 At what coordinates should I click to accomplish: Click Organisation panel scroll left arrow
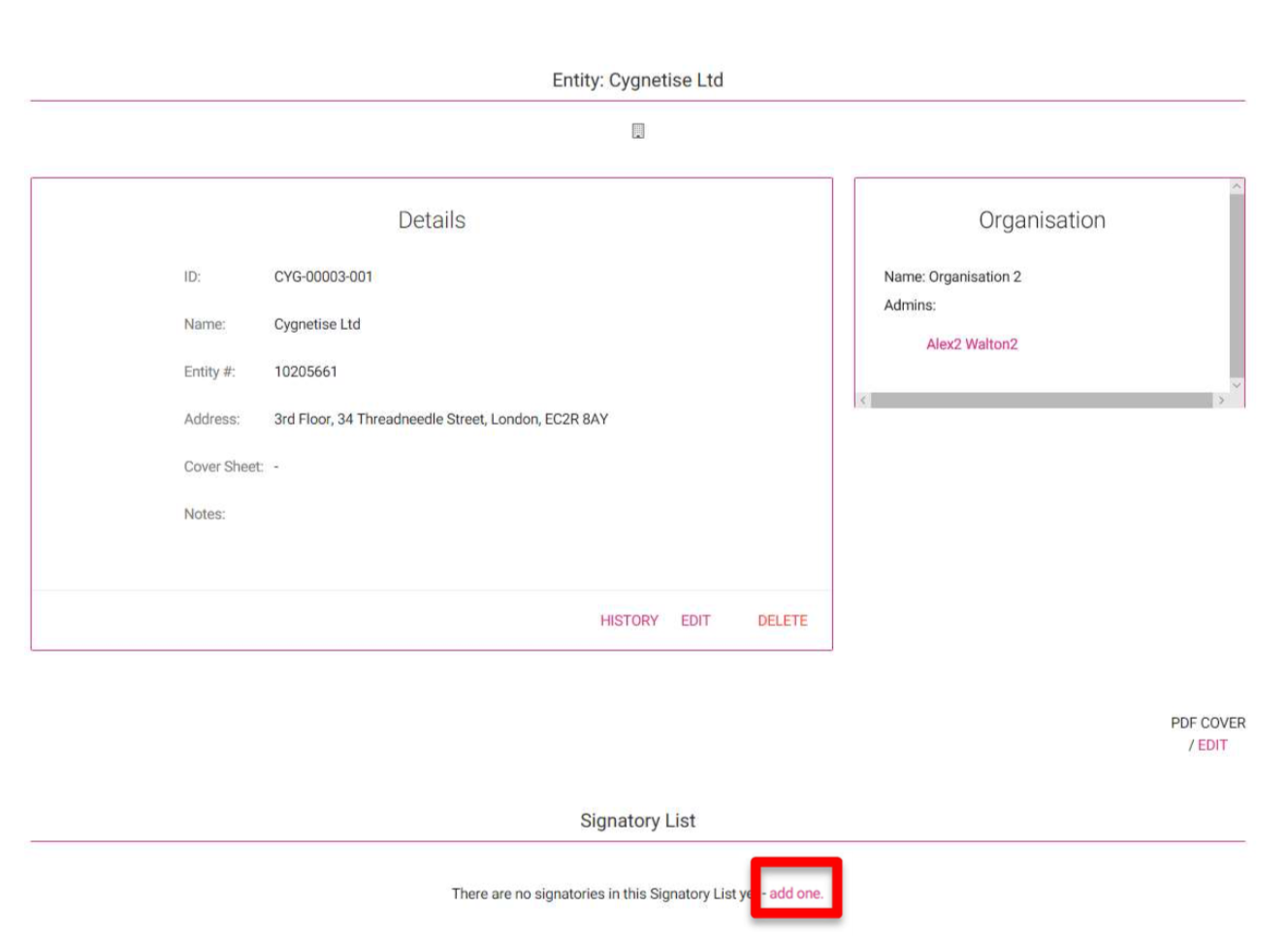(x=863, y=400)
